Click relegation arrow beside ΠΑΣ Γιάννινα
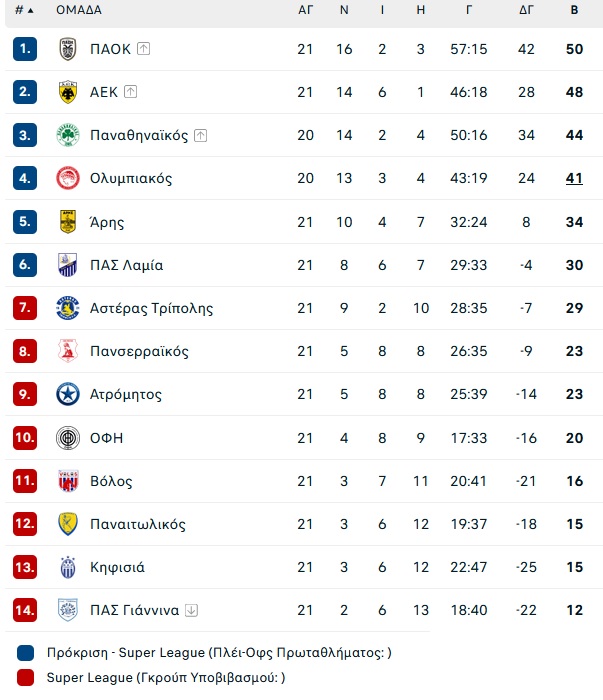This screenshot has width=603, height=700. point(191,610)
